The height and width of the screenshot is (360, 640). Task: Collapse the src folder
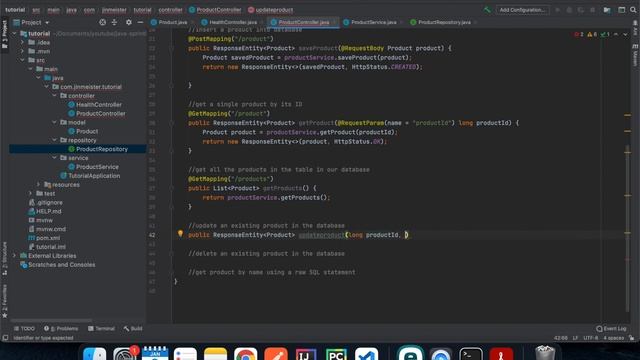point(22,60)
